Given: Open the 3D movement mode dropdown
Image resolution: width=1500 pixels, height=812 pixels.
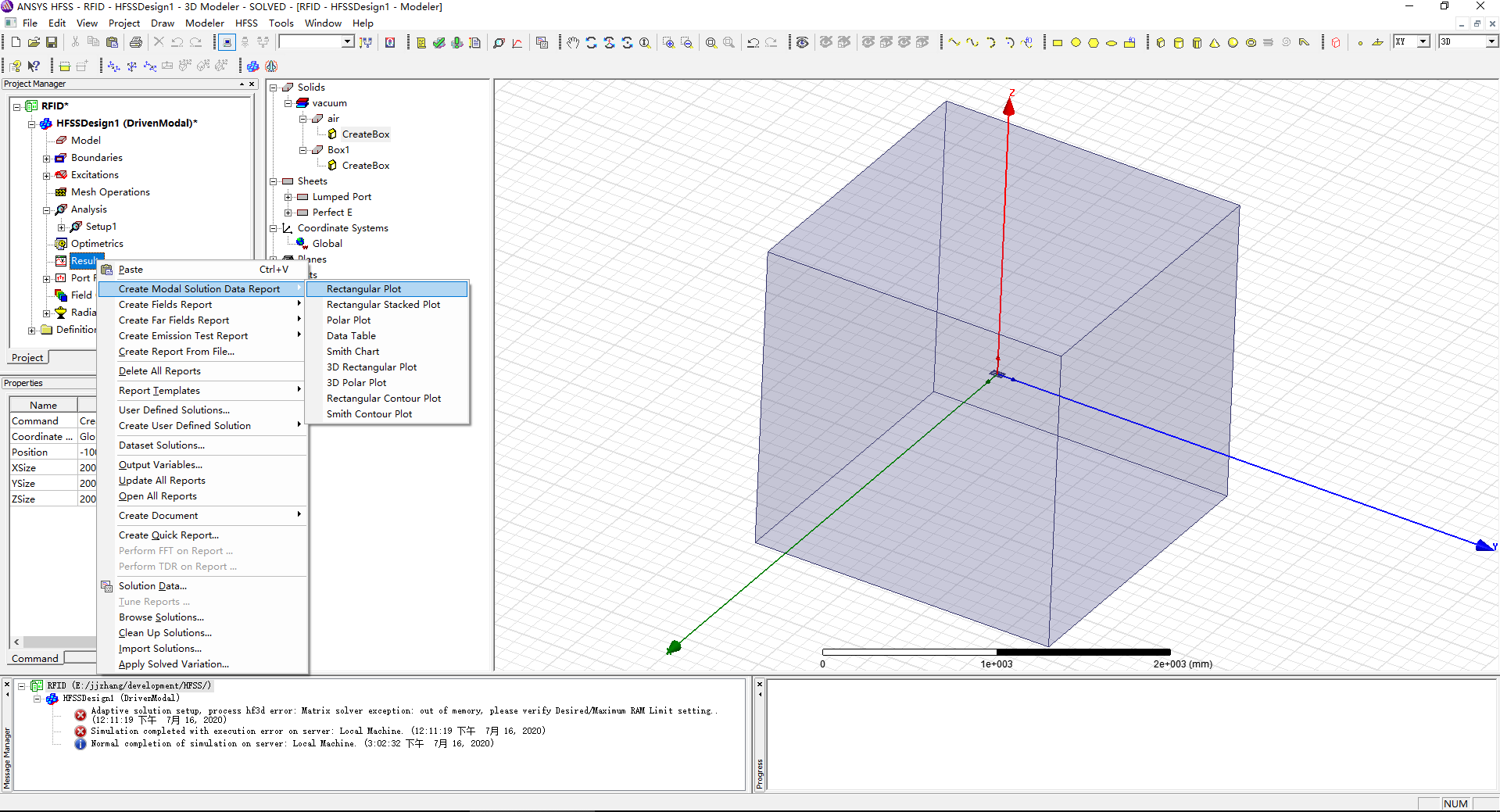Looking at the screenshot, I should (1491, 41).
